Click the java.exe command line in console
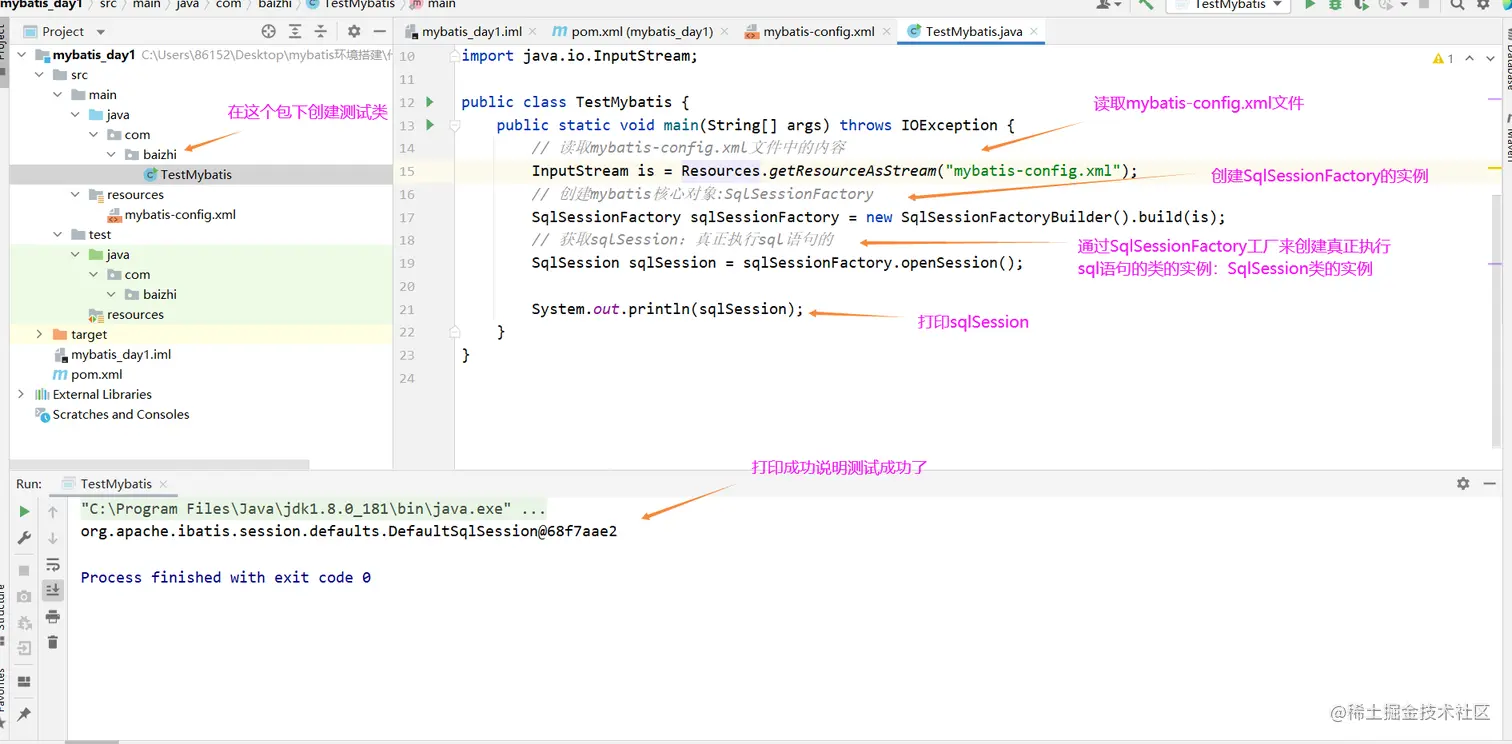This screenshot has width=1512, height=744. click(313, 509)
